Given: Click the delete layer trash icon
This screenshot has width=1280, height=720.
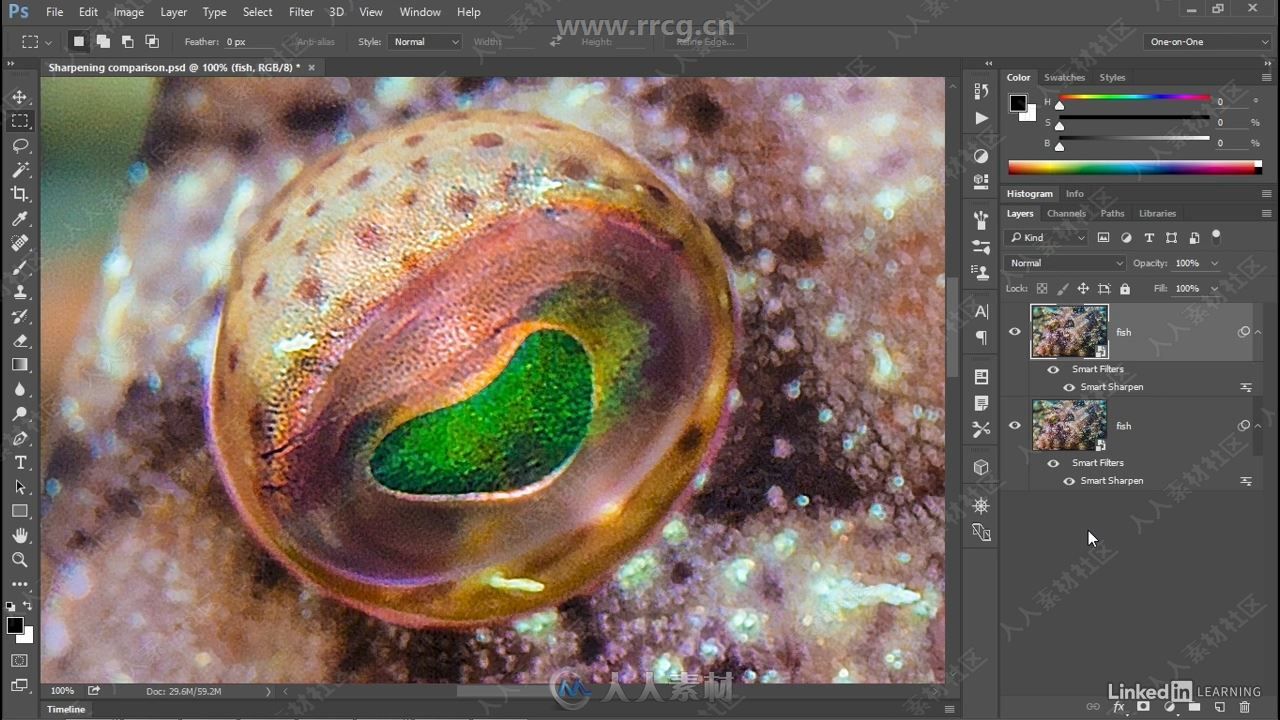Looking at the screenshot, I should pos(1245,707).
